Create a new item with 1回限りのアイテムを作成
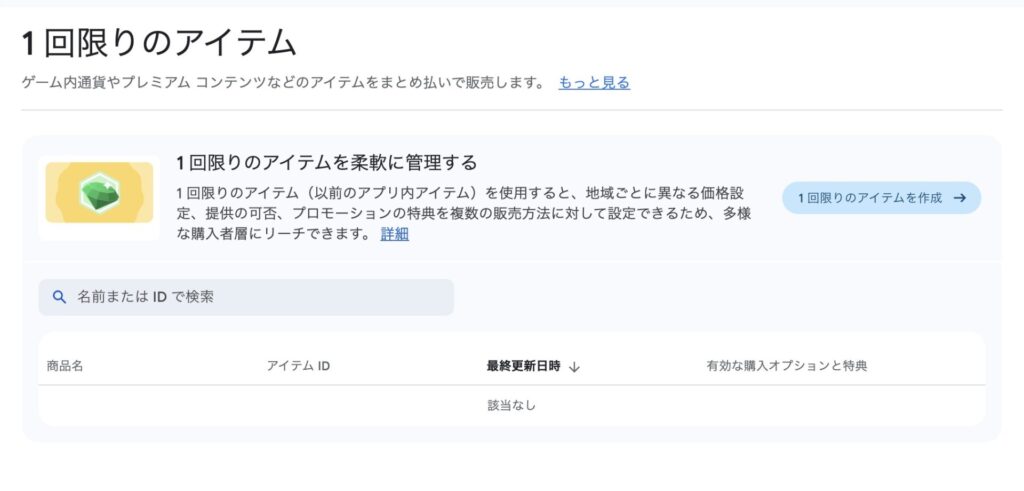 (x=870, y=198)
